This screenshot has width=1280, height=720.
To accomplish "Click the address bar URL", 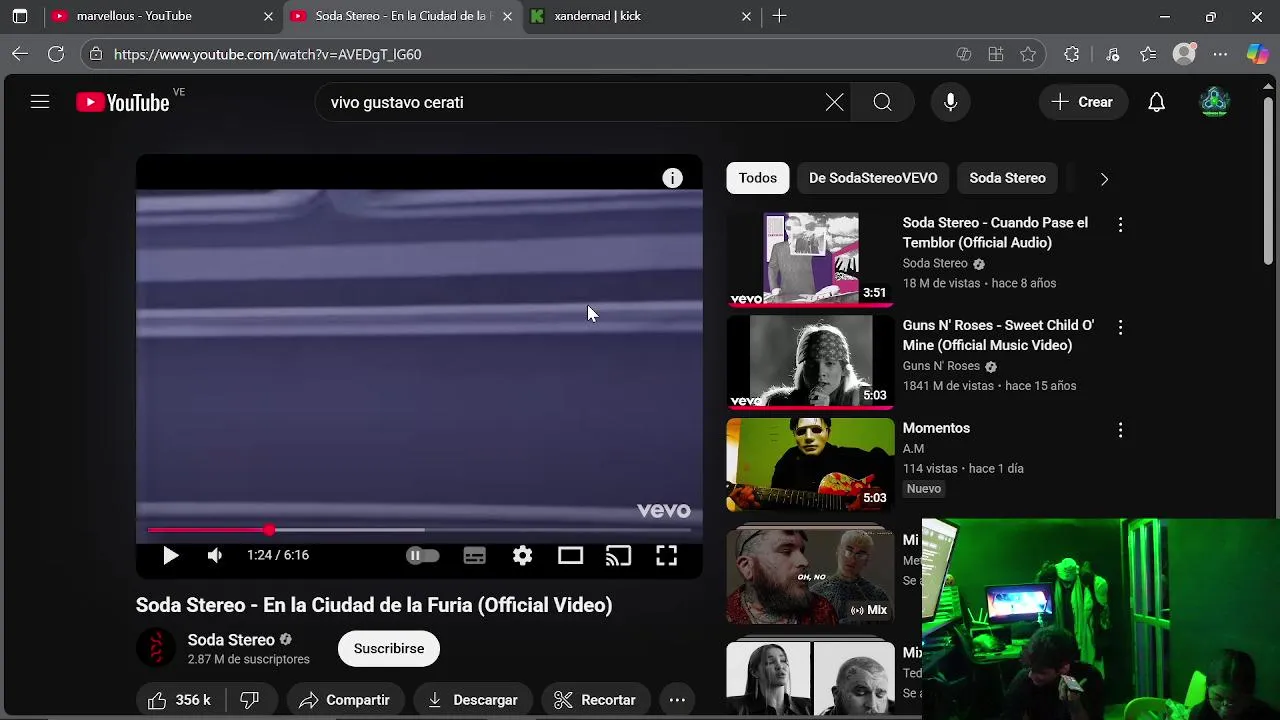I will click(x=267, y=54).
